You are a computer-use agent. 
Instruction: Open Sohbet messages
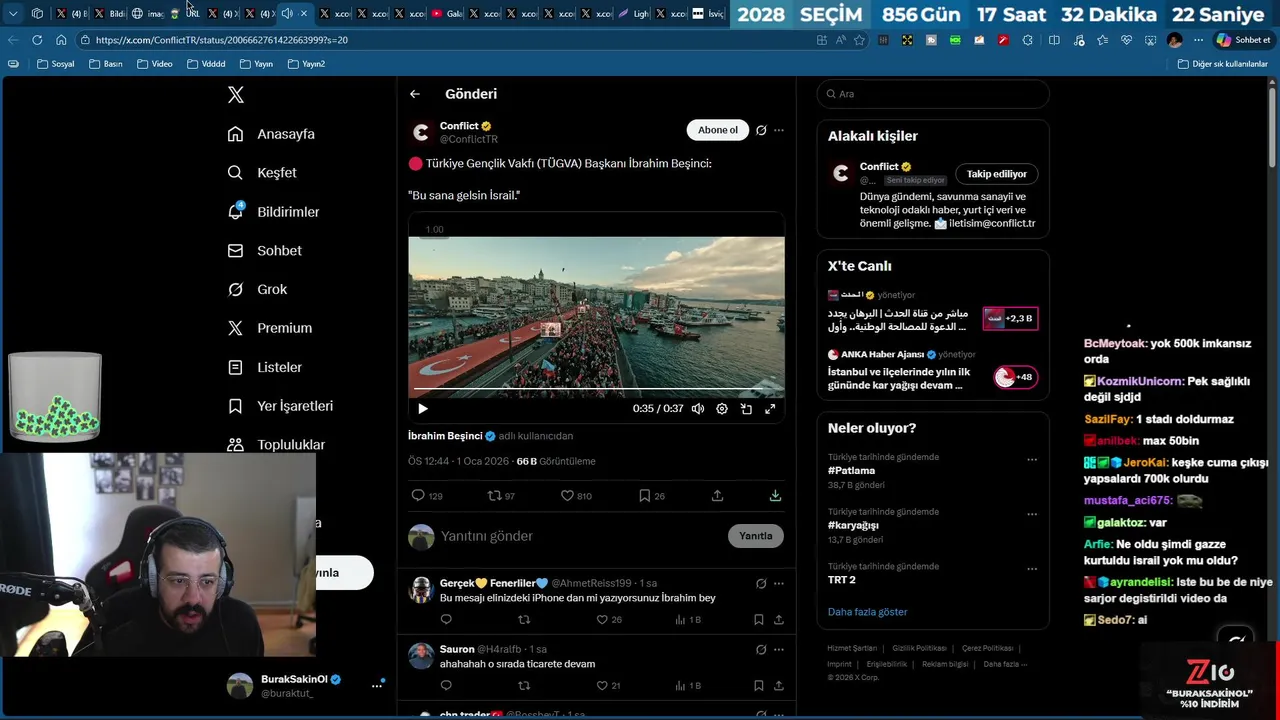[x=264, y=251]
